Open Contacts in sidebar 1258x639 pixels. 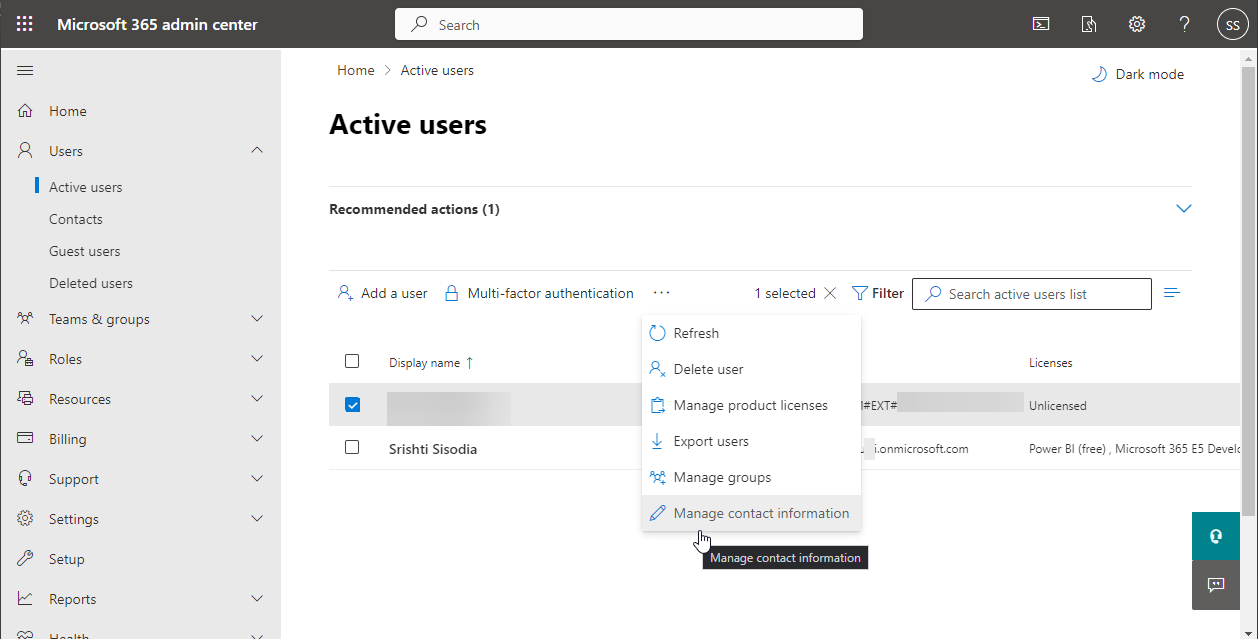76,219
